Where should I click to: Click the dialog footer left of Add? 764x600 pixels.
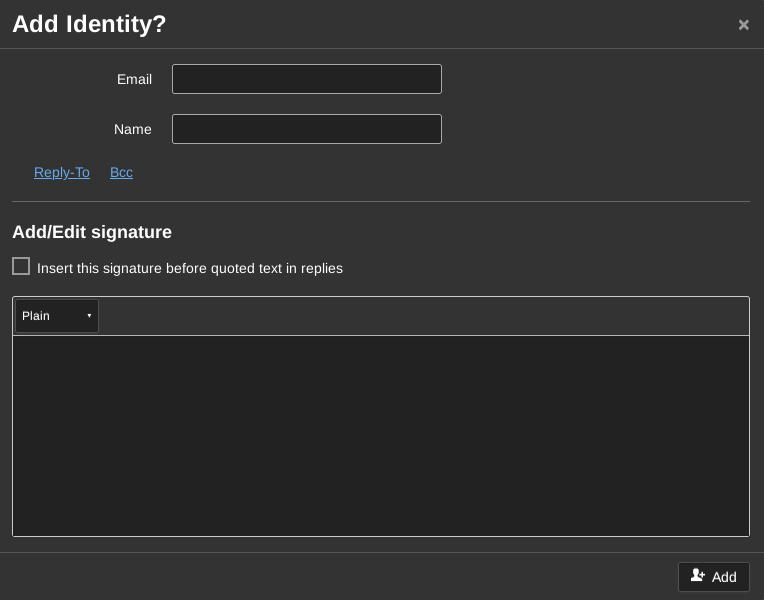[x=340, y=576]
